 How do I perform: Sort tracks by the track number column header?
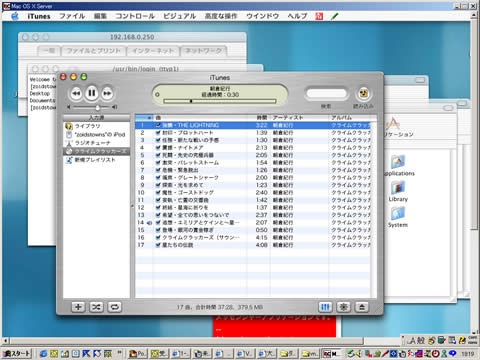[x=144, y=118]
